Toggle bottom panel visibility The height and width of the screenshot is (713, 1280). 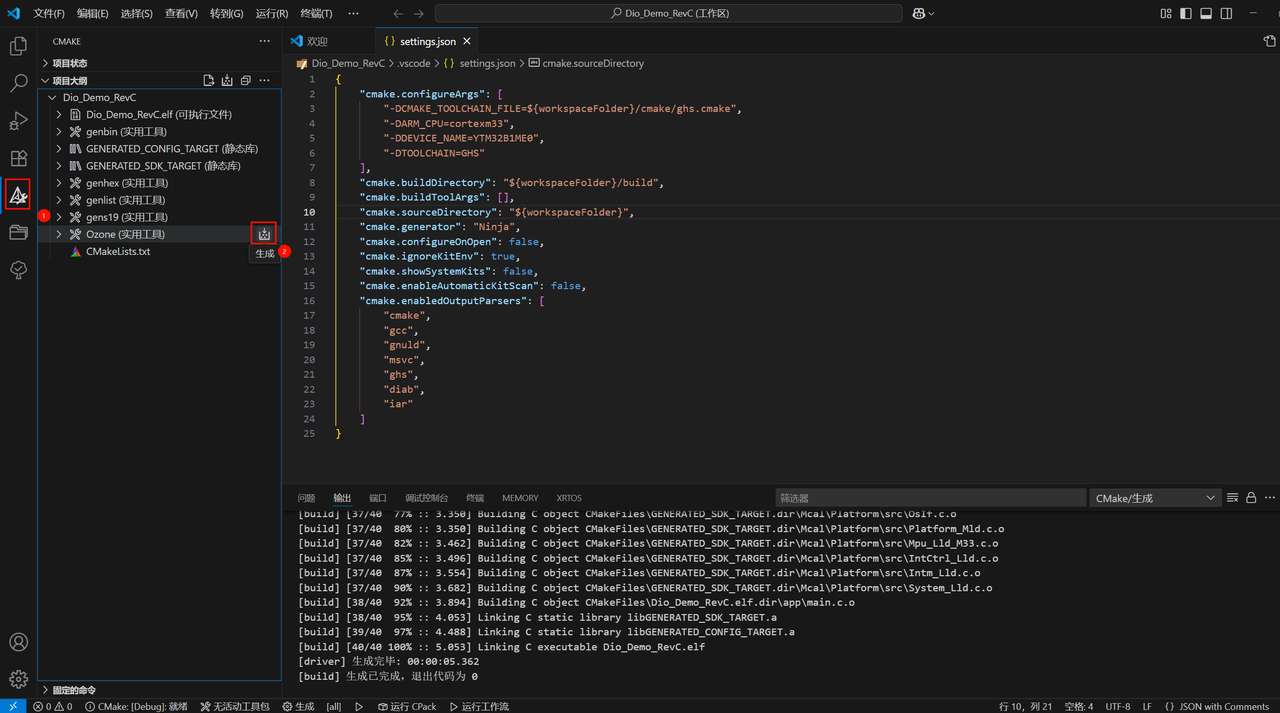pyautogui.click(x=1206, y=13)
